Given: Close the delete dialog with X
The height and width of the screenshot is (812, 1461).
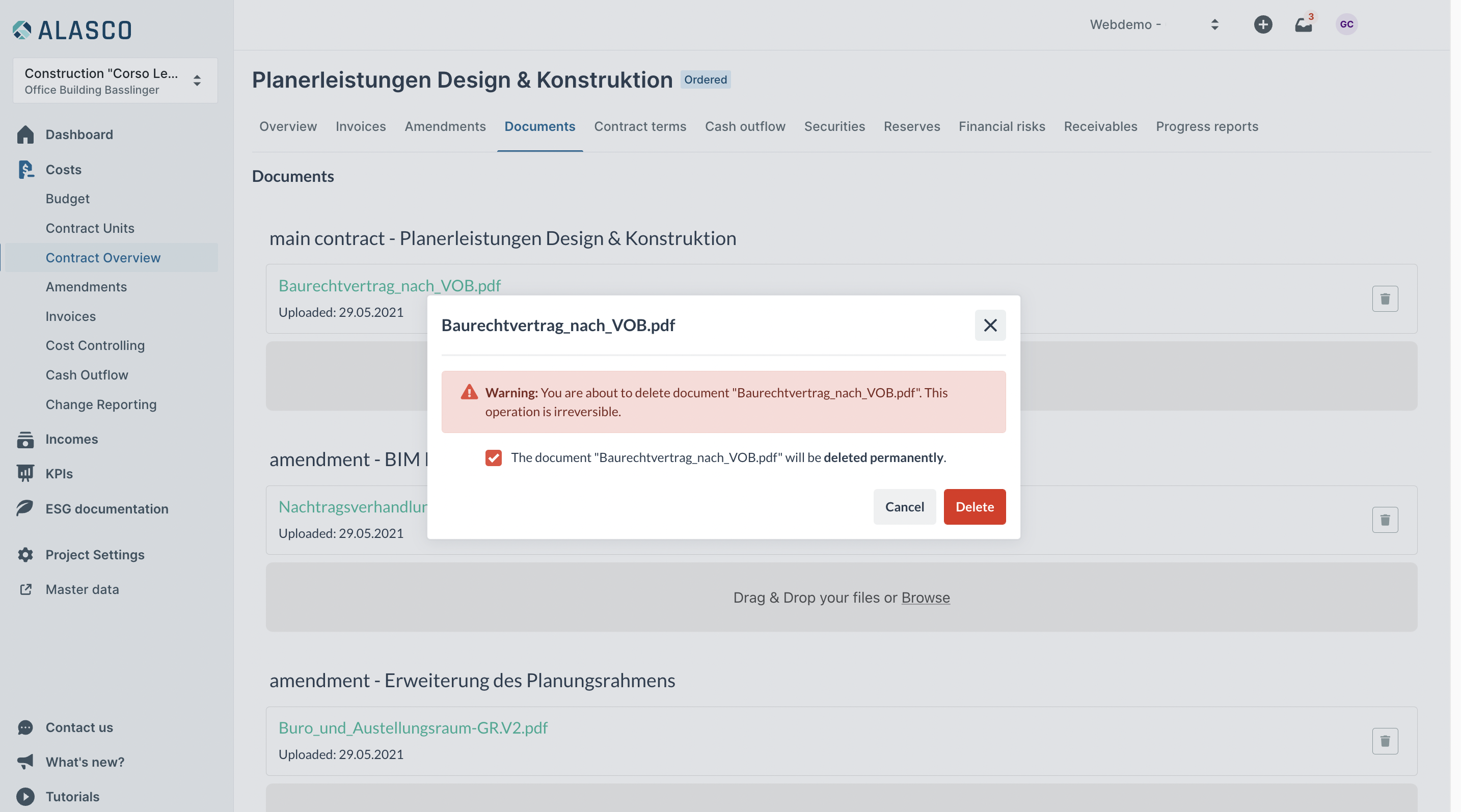Looking at the screenshot, I should [990, 326].
